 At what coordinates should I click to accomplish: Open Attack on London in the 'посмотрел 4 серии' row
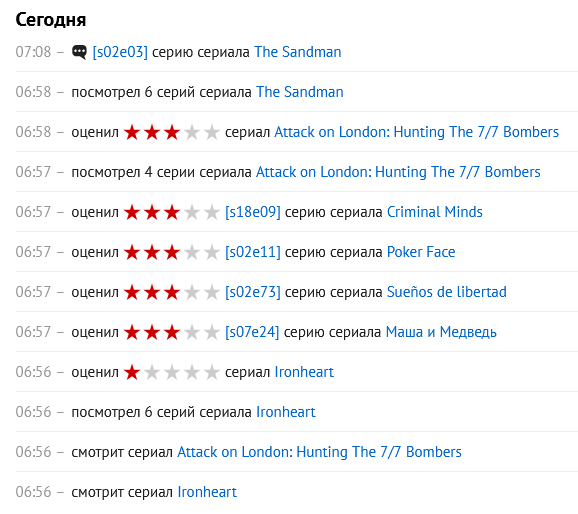pos(398,172)
